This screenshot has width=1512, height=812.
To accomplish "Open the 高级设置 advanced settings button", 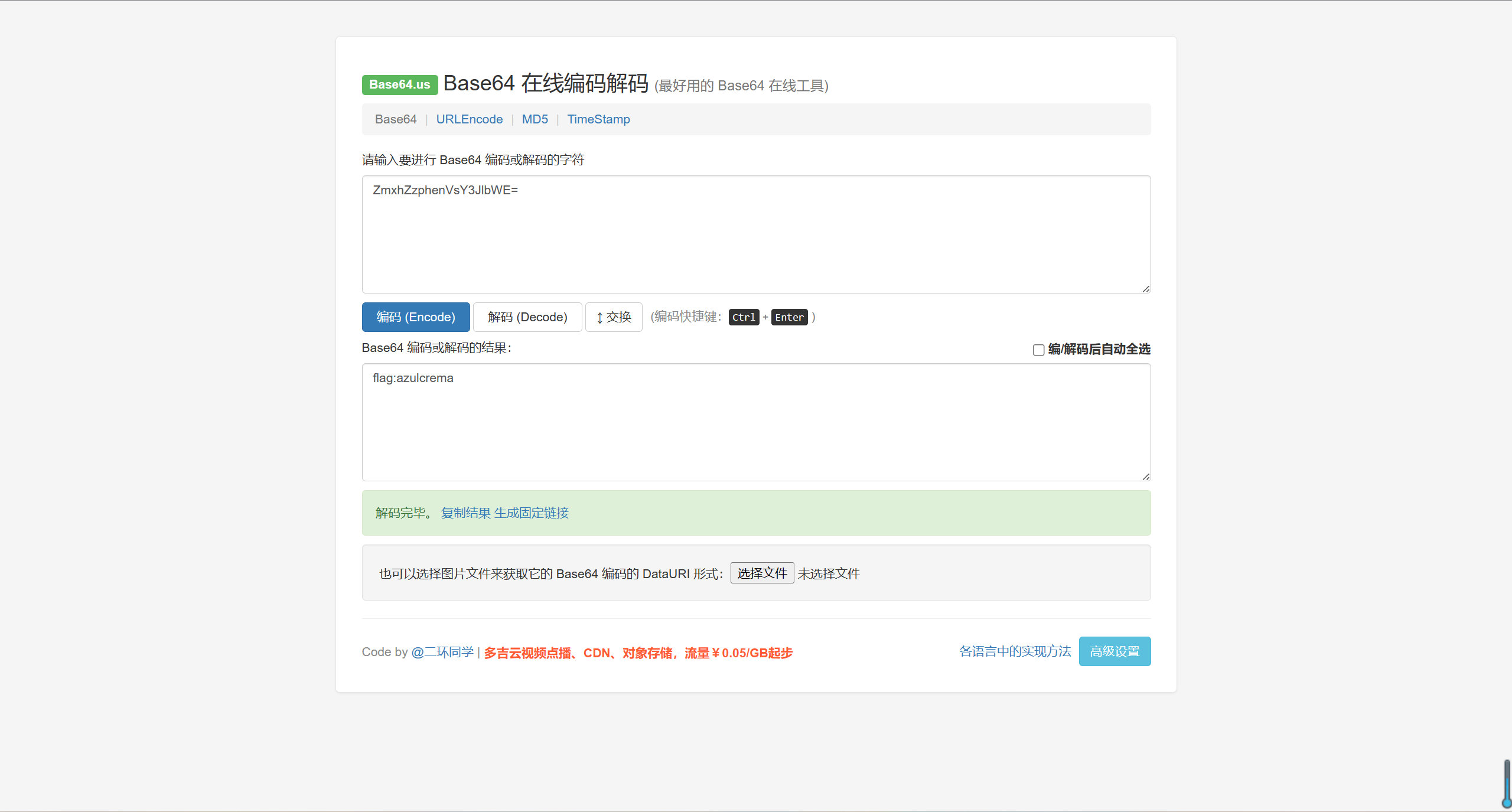I will click(x=1114, y=651).
